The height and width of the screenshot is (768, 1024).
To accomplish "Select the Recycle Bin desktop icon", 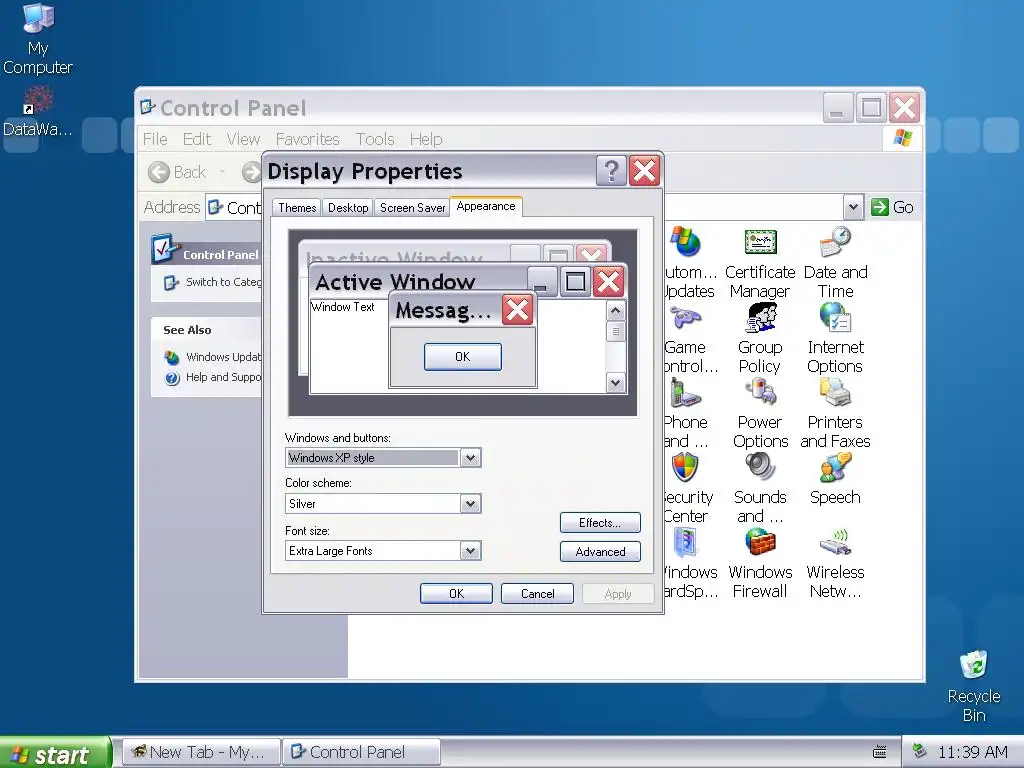I will (974, 686).
